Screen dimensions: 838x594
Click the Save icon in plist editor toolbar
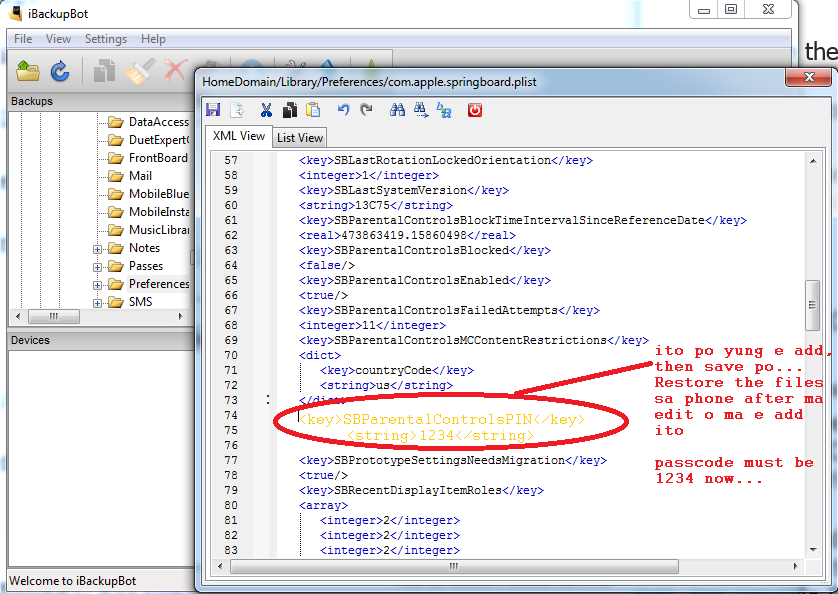[x=213, y=110]
